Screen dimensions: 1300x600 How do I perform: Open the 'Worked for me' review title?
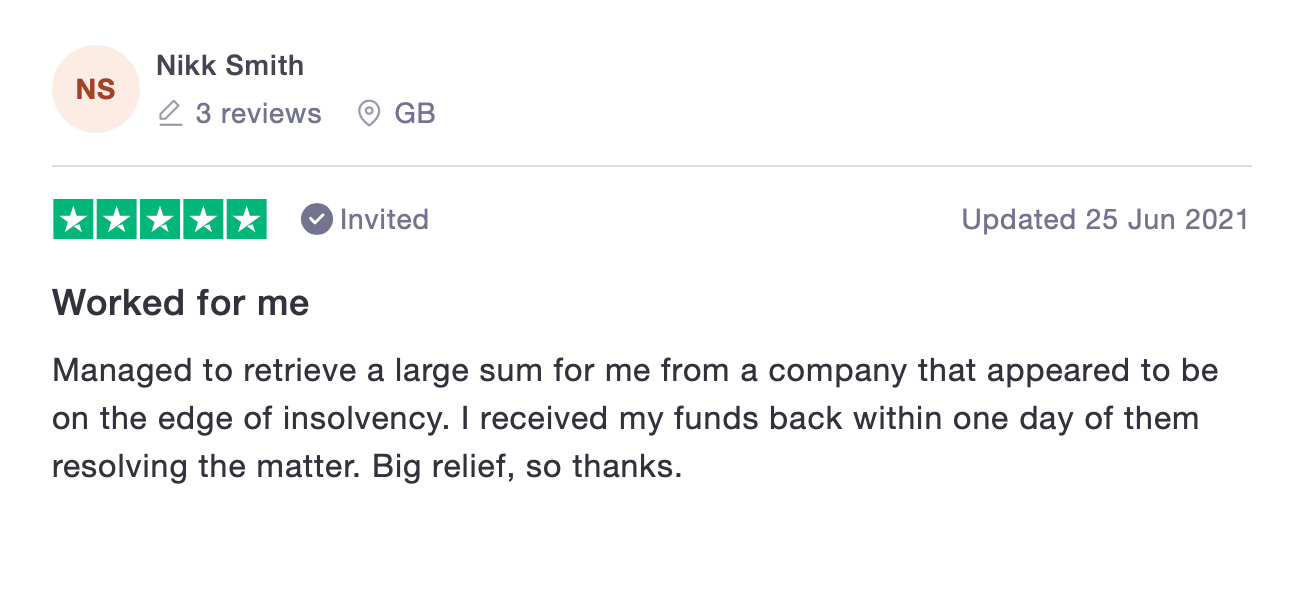(181, 302)
